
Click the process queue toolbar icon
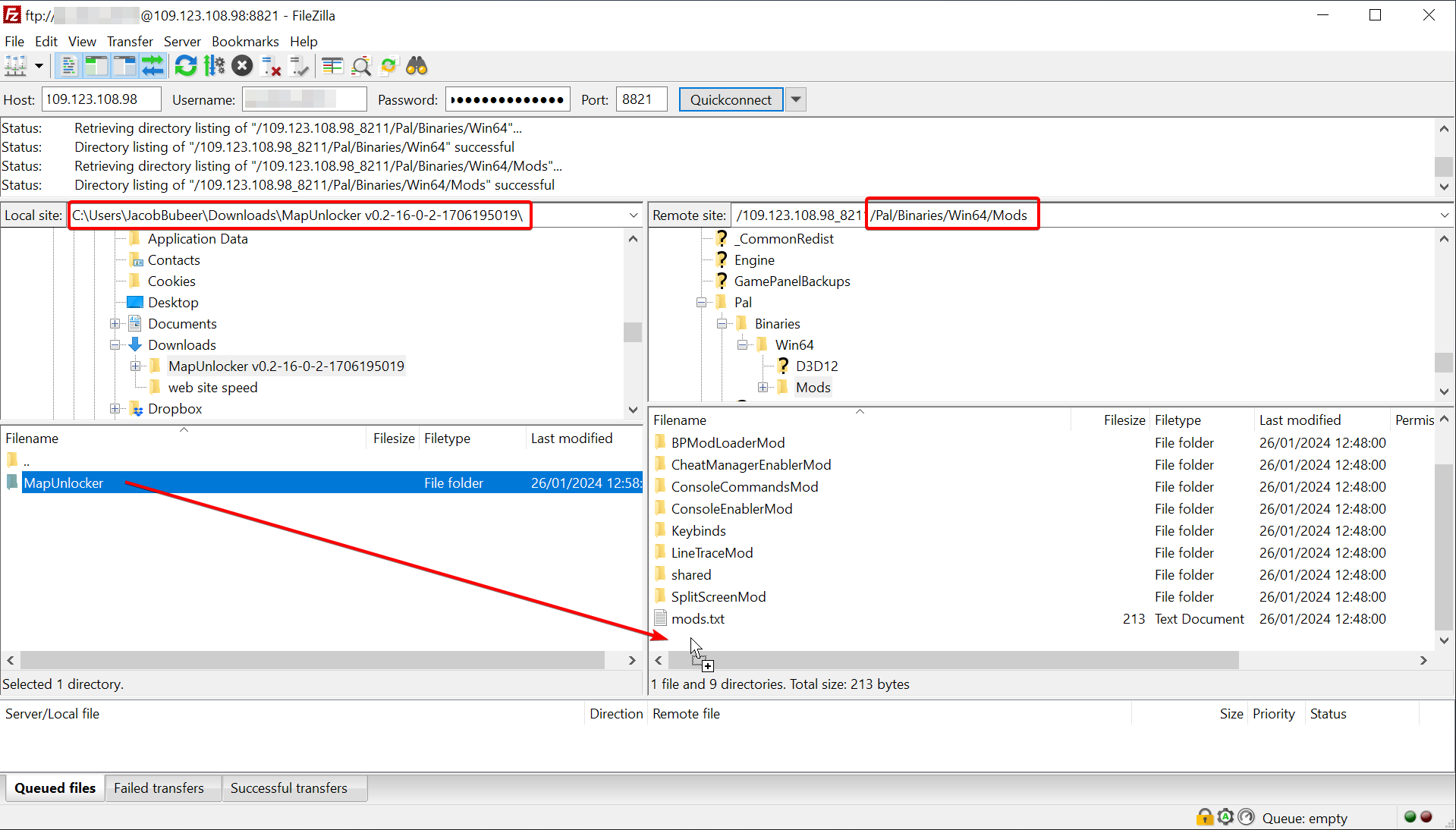[x=215, y=67]
